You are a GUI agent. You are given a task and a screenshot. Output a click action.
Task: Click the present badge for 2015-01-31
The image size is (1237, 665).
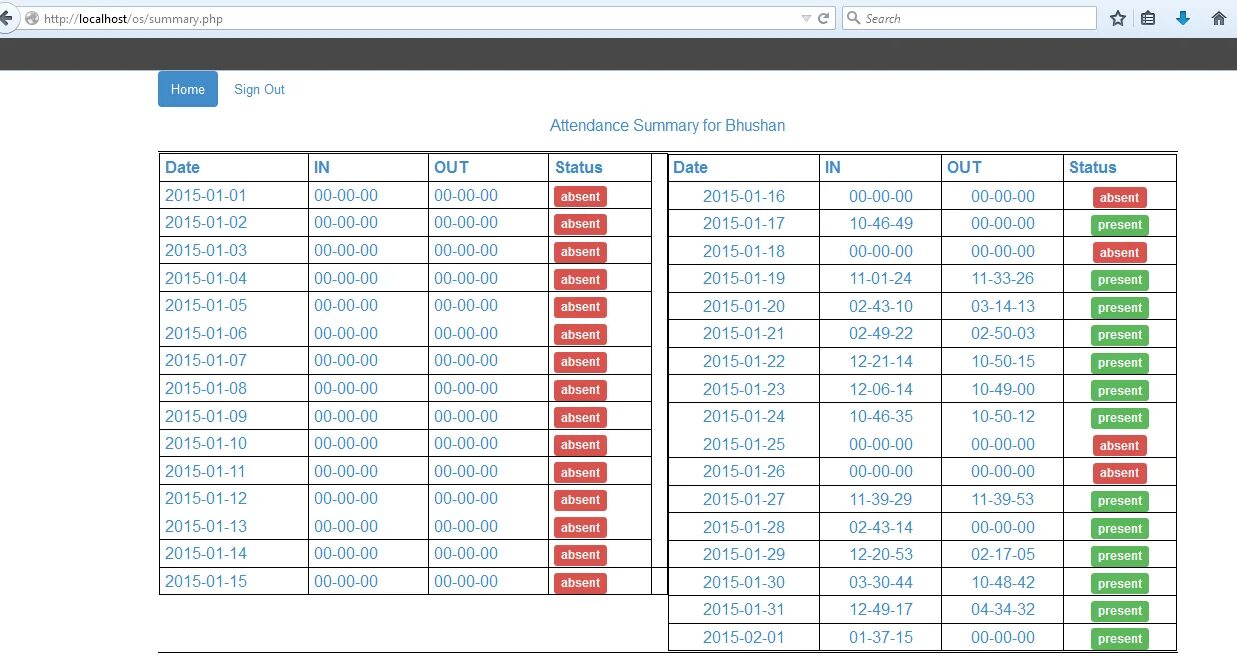point(1120,611)
